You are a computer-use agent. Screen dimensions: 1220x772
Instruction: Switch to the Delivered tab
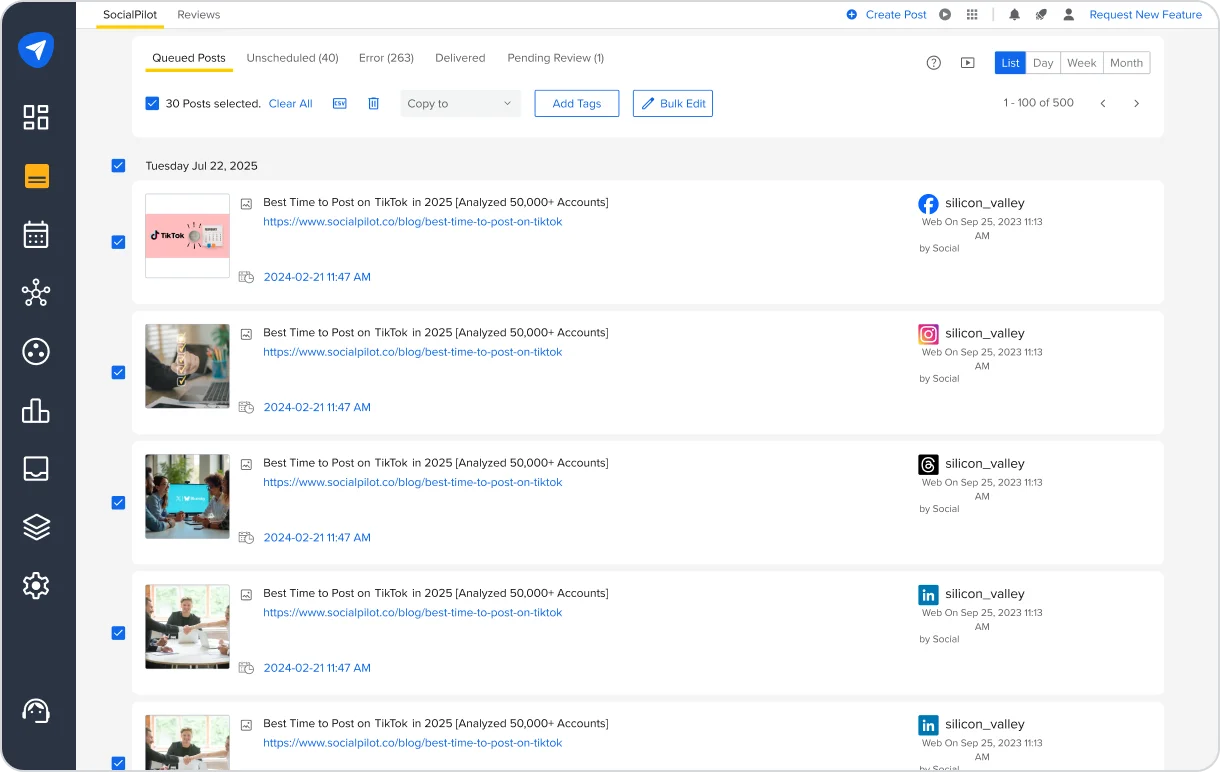[460, 58]
